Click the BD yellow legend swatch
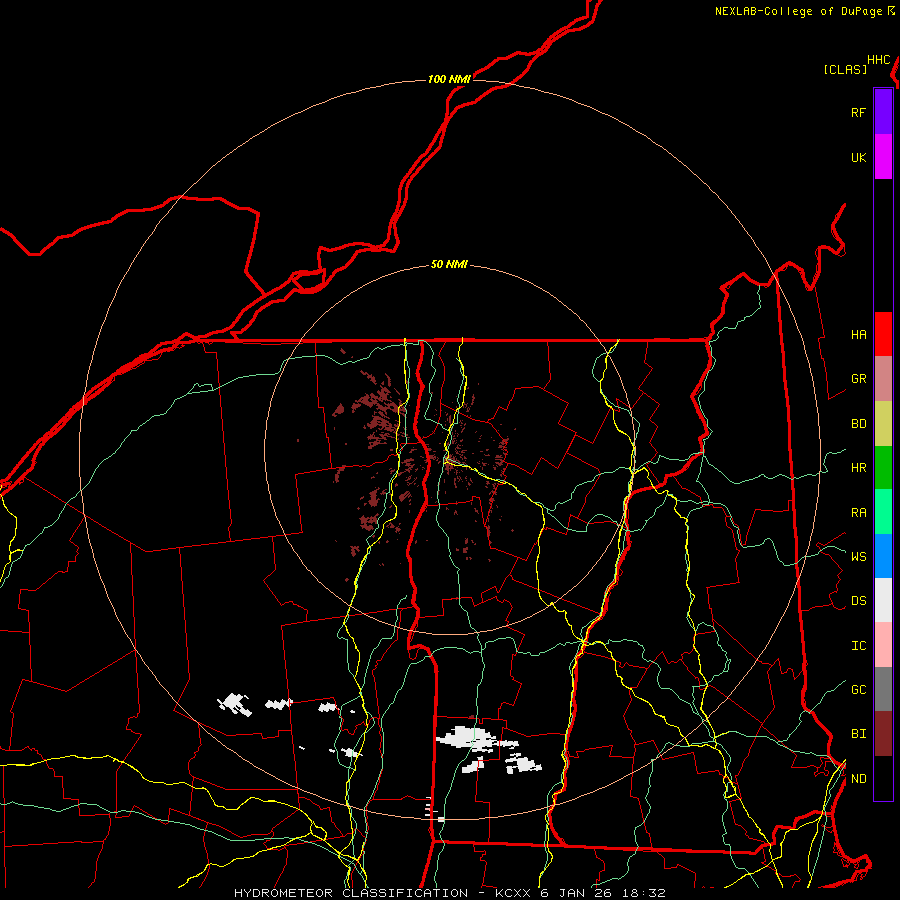 (x=883, y=423)
